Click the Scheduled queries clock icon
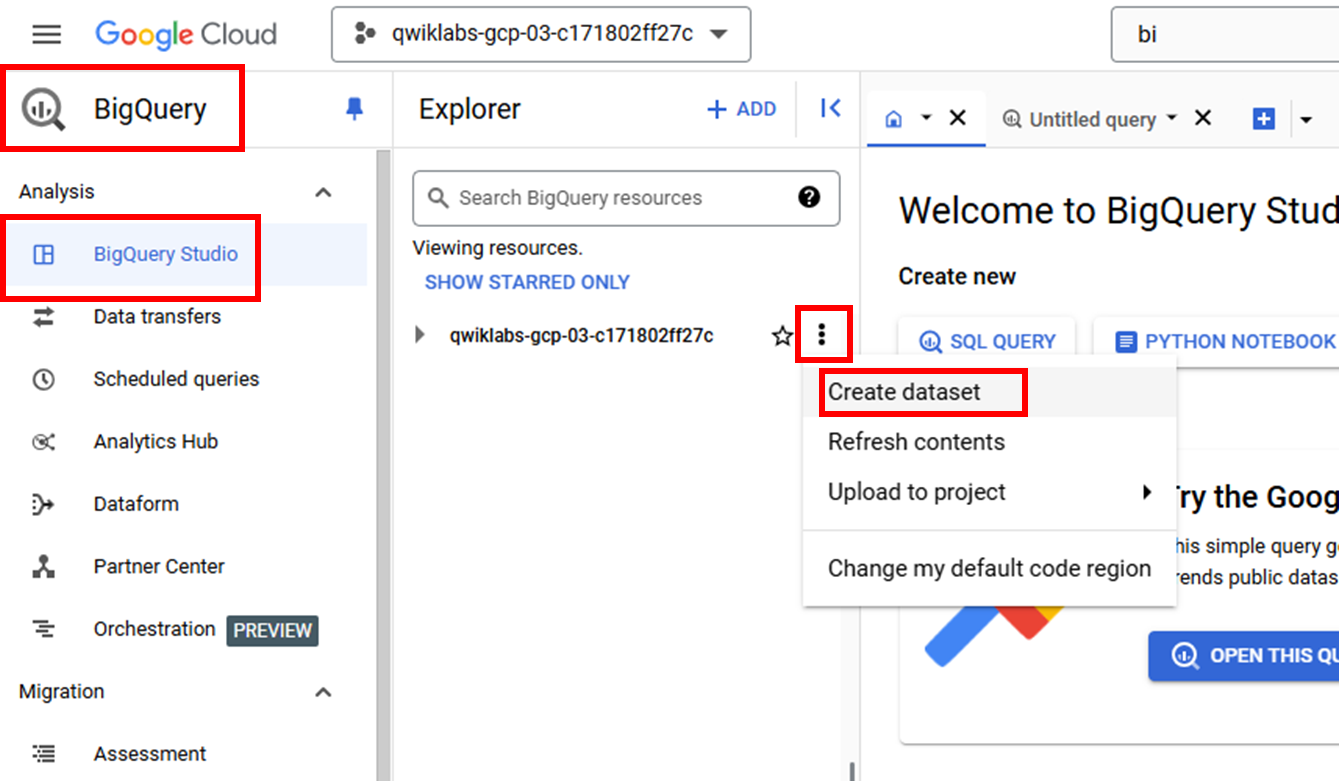This screenshot has width=1339, height=781. tap(43, 379)
